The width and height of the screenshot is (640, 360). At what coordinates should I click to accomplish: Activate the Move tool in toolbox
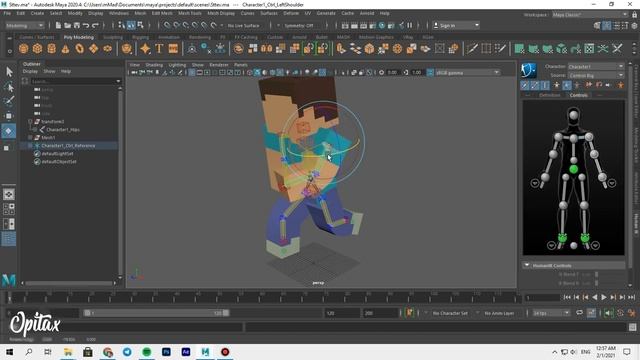tap(9, 116)
